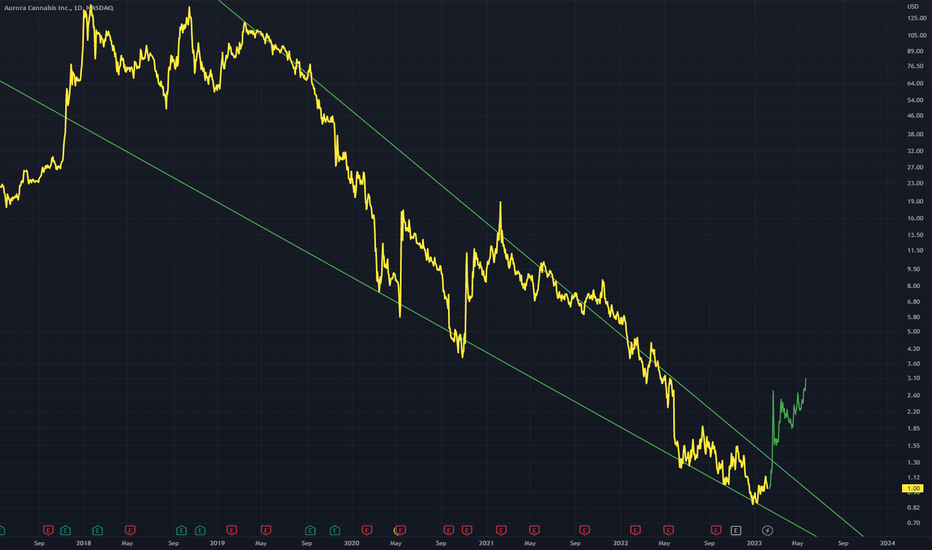Click the 4.20 price axis label

tap(914, 348)
